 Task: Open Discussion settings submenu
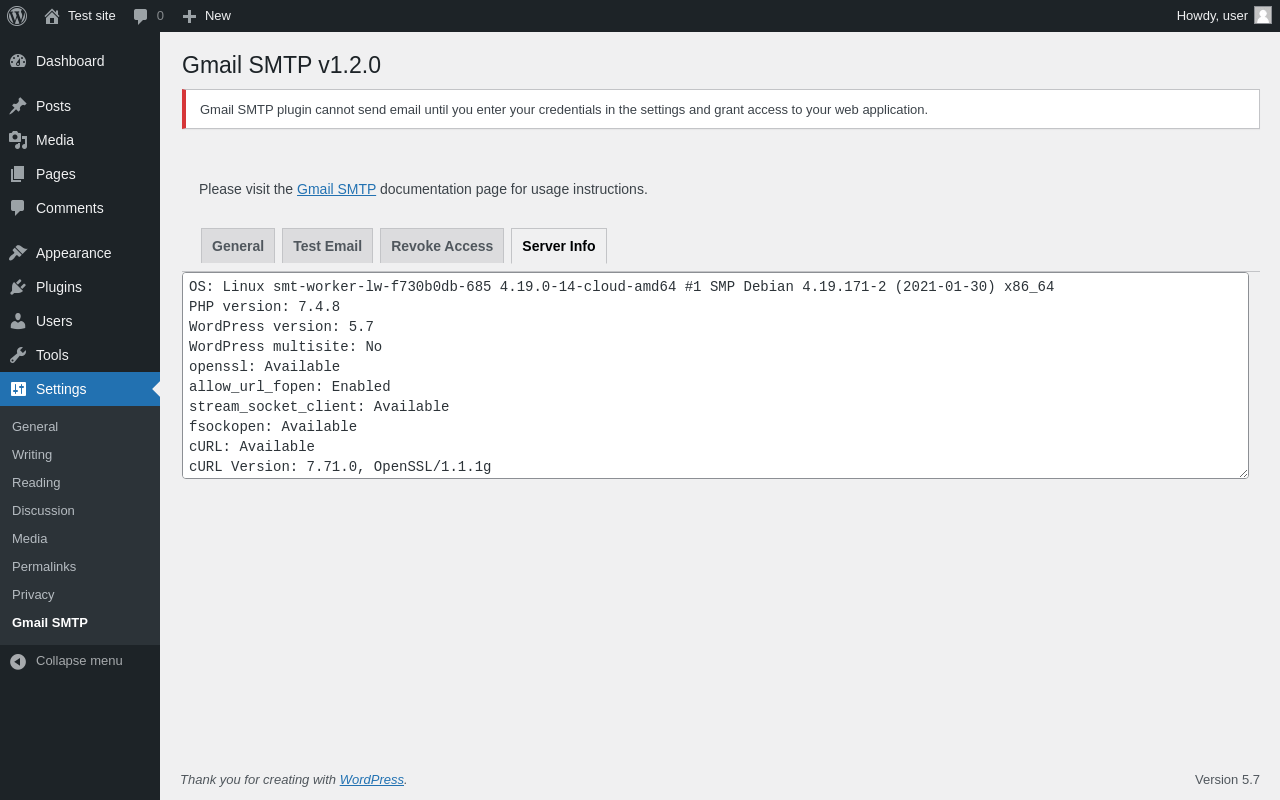point(43,510)
